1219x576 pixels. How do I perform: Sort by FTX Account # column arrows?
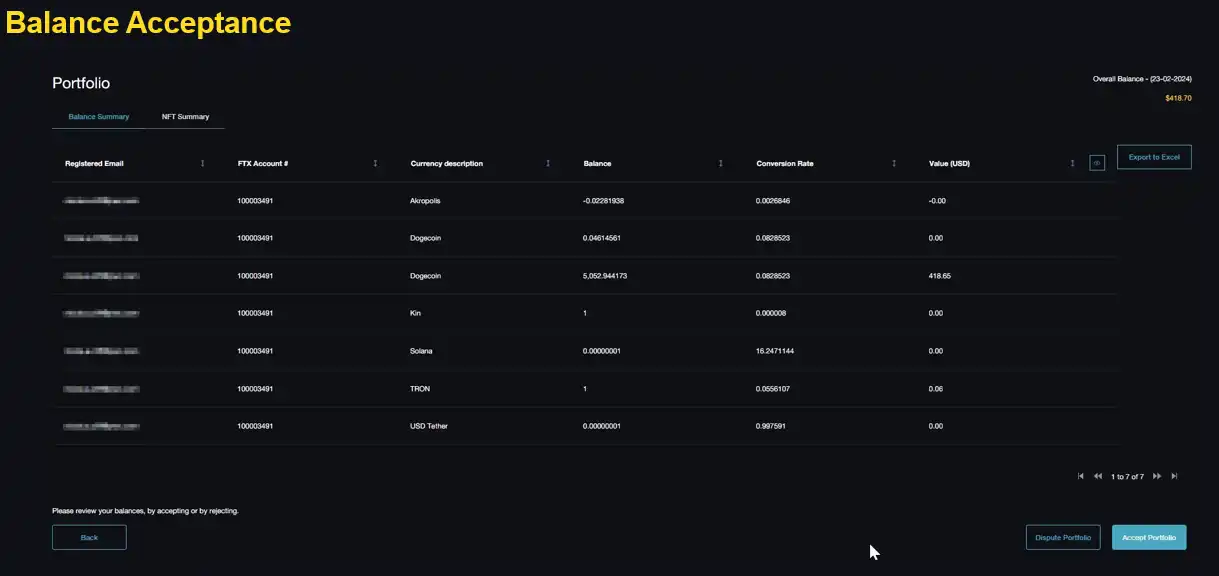[x=375, y=163]
